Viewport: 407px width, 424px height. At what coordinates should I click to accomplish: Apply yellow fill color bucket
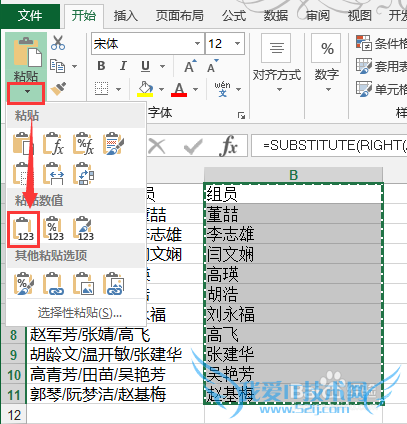coord(145,89)
